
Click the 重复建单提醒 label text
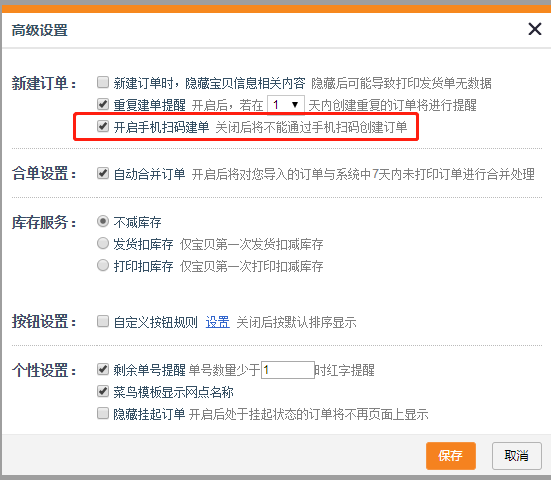pos(149,105)
